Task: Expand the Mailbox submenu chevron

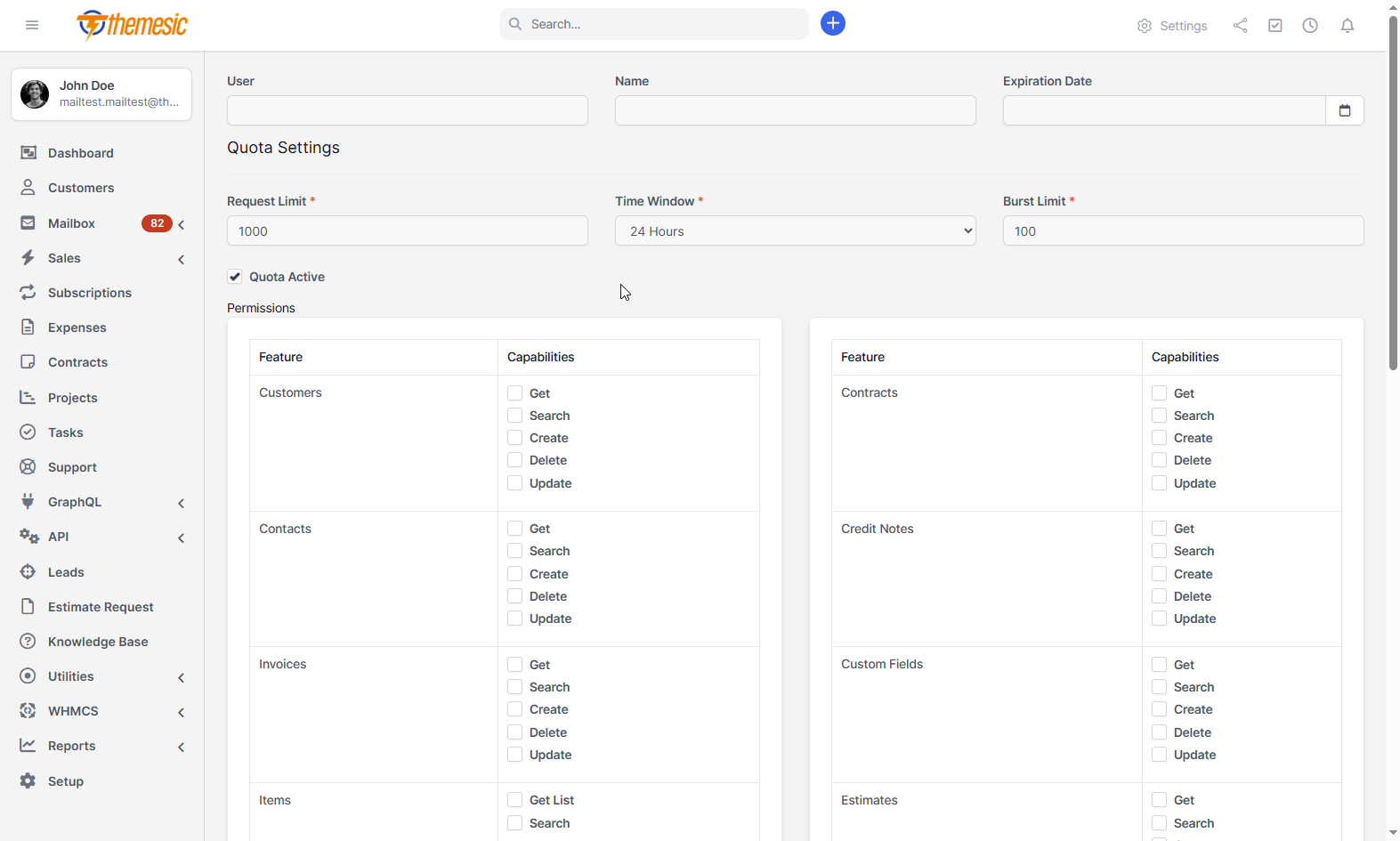Action: tap(182, 224)
